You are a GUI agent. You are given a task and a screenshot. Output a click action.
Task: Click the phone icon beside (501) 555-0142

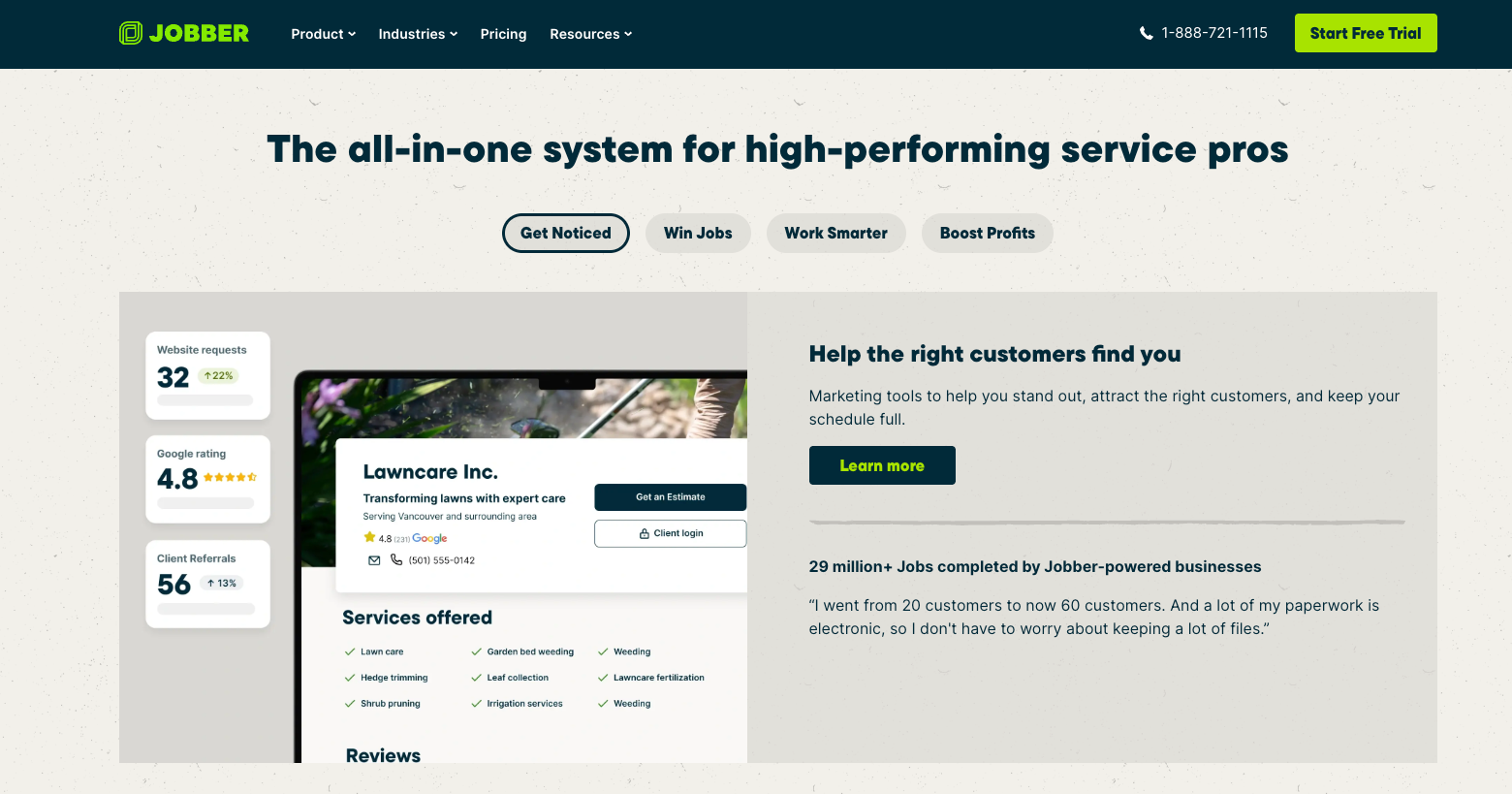[396, 559]
